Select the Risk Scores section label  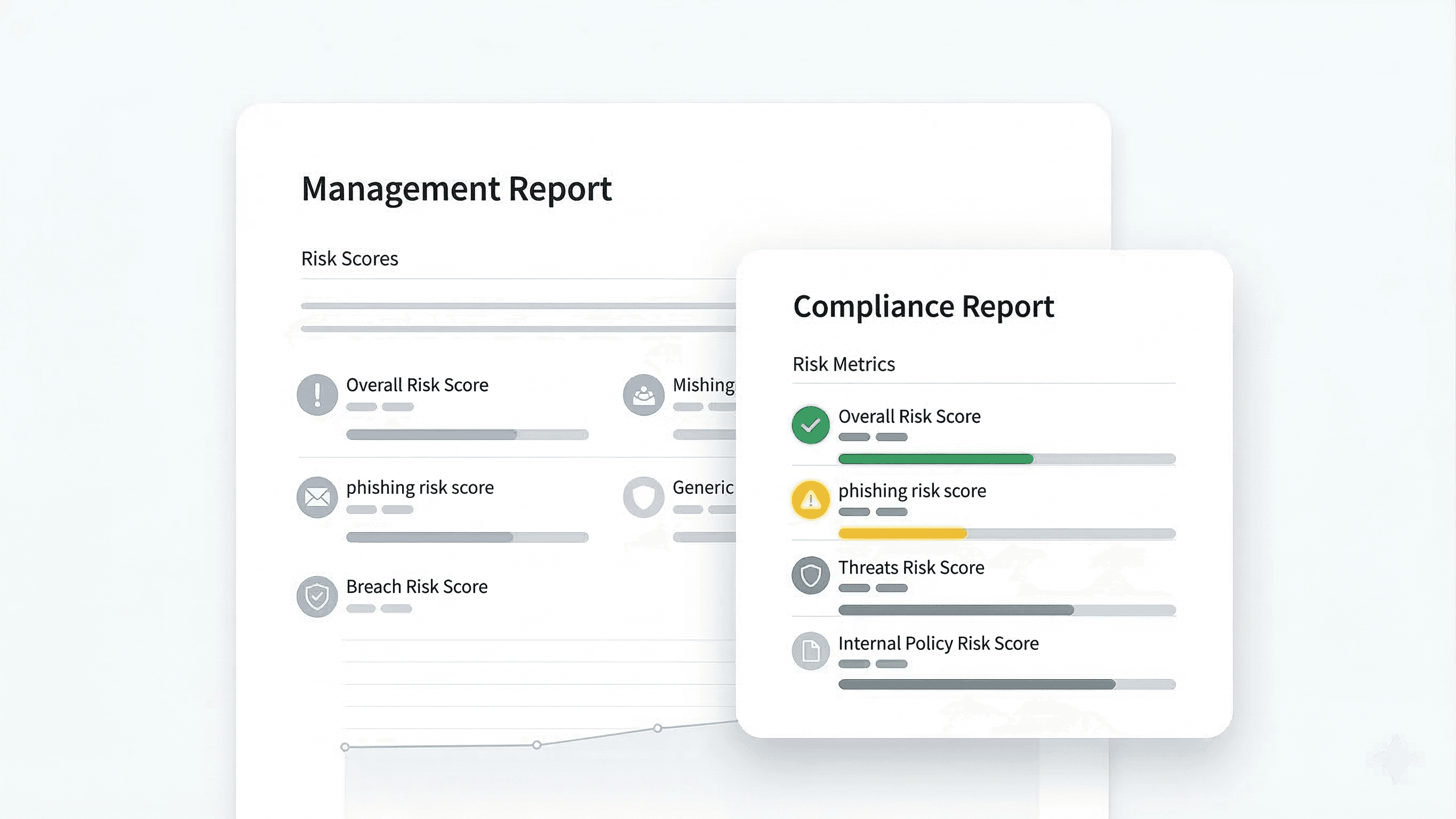coord(349,259)
